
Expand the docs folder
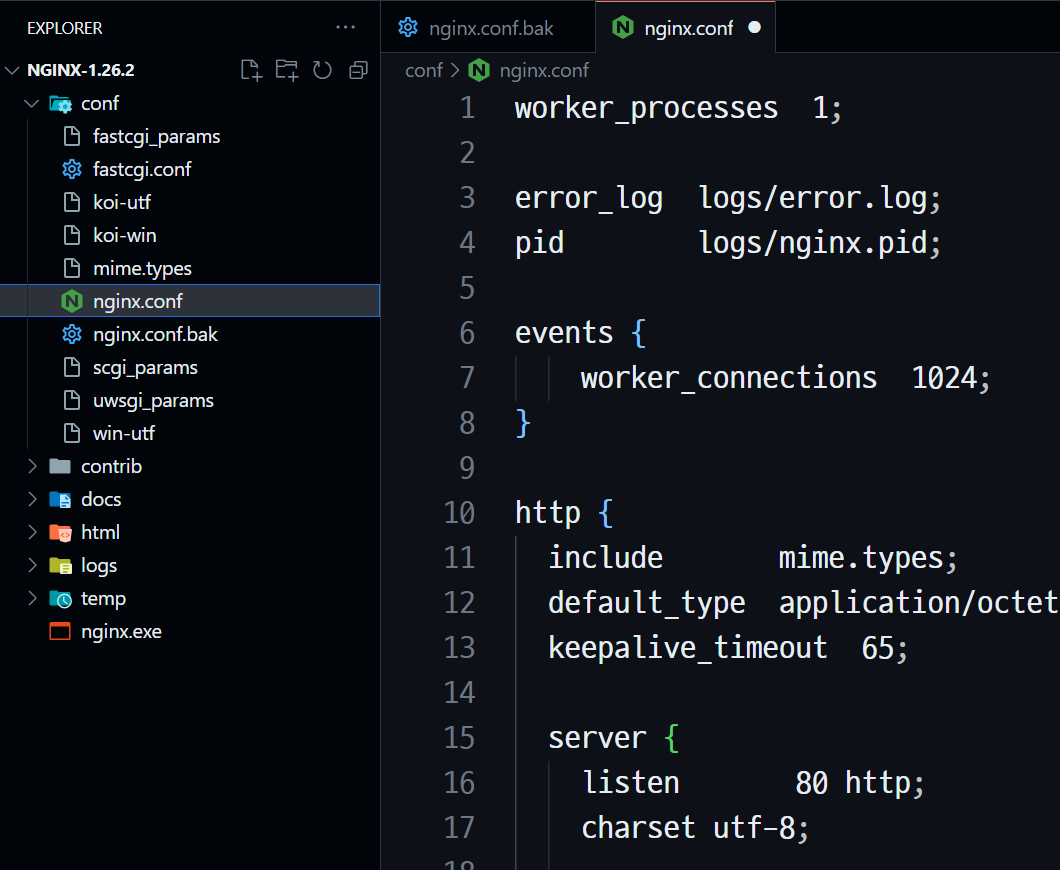point(32,500)
